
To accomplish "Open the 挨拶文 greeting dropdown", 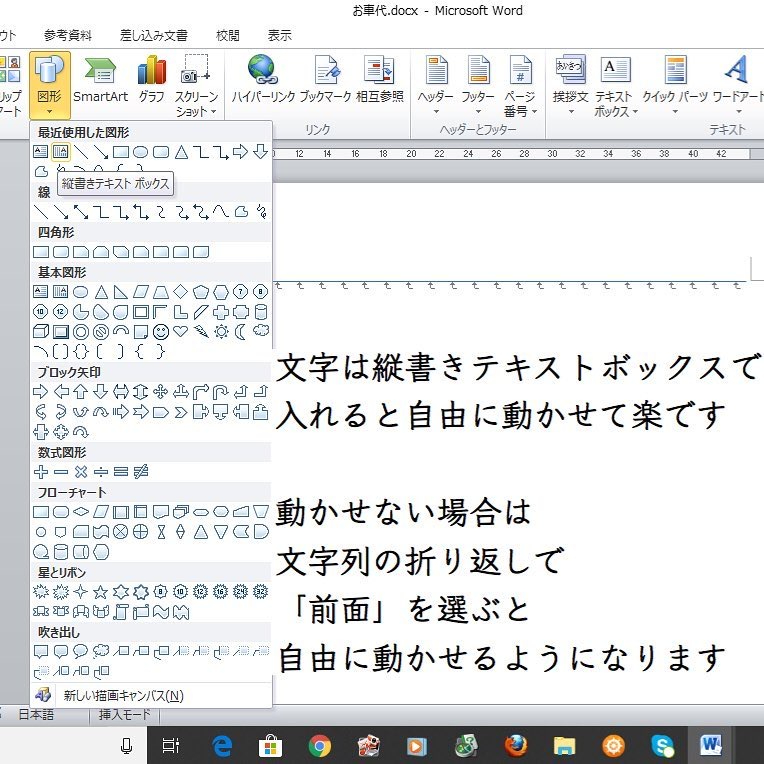I will point(571,85).
